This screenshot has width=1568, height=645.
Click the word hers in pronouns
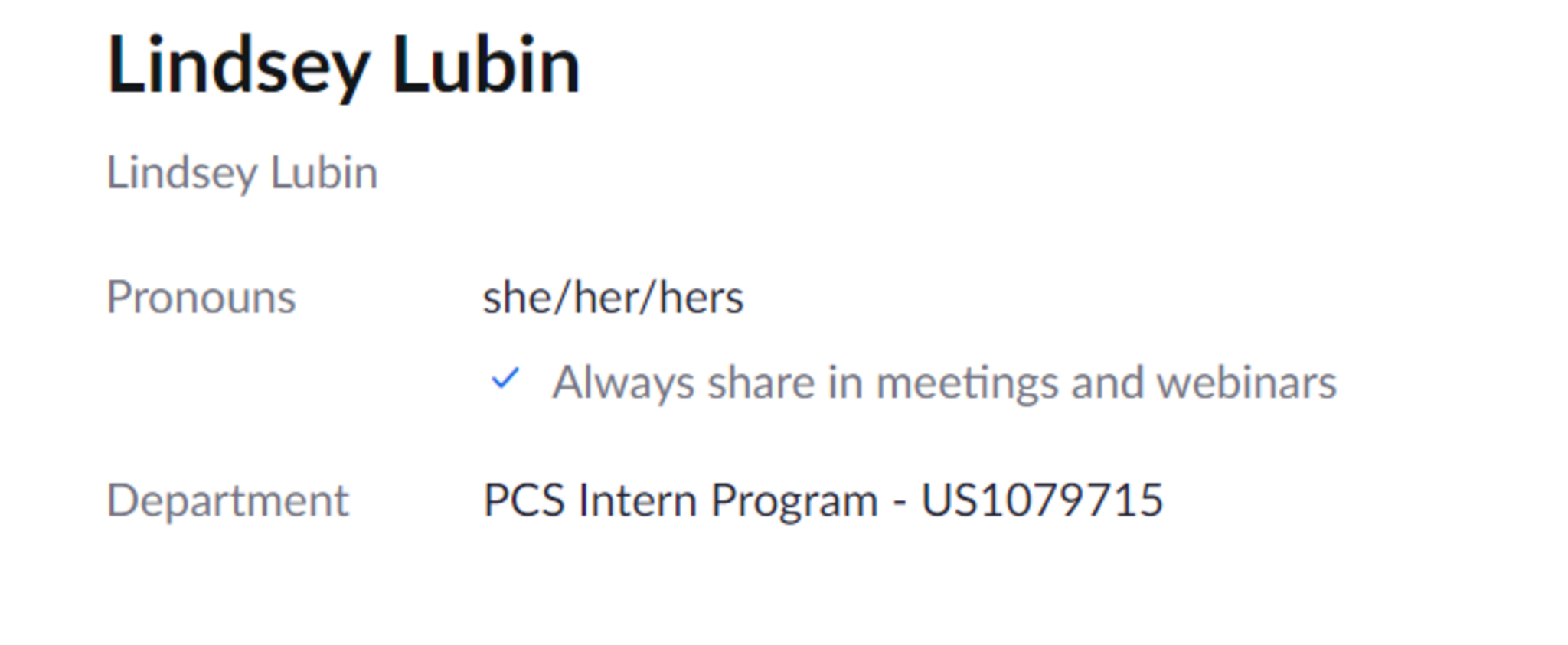[x=701, y=297]
